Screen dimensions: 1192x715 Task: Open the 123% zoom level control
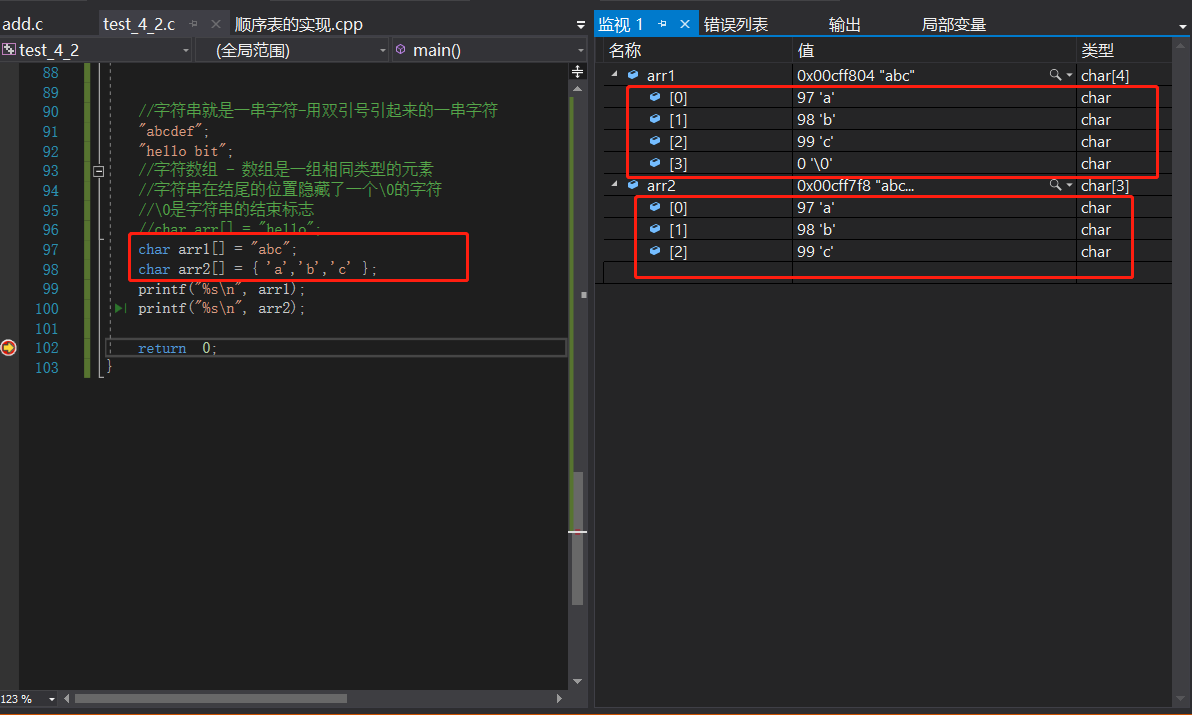click(x=26, y=699)
